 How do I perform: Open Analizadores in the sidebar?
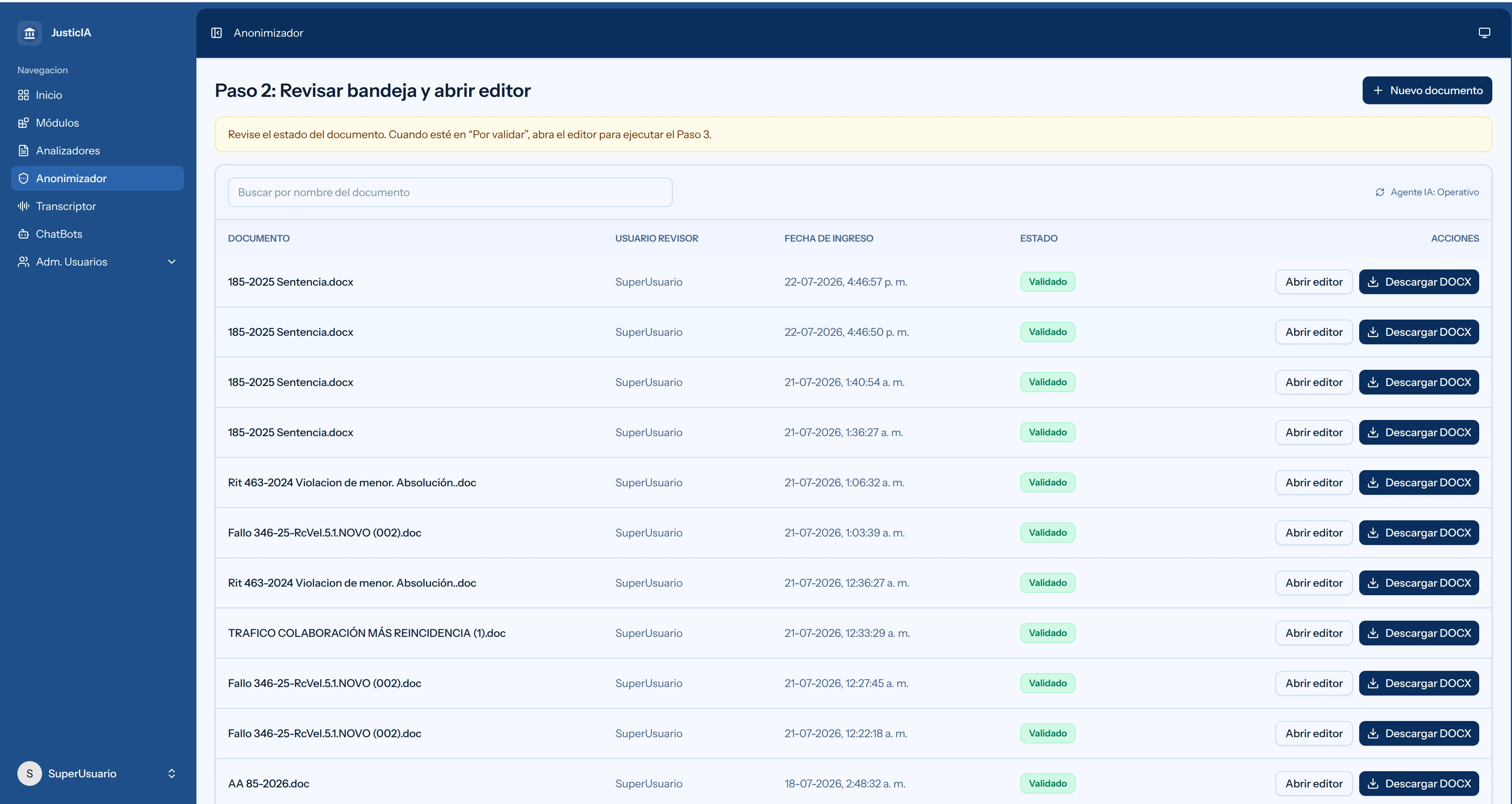(97, 151)
